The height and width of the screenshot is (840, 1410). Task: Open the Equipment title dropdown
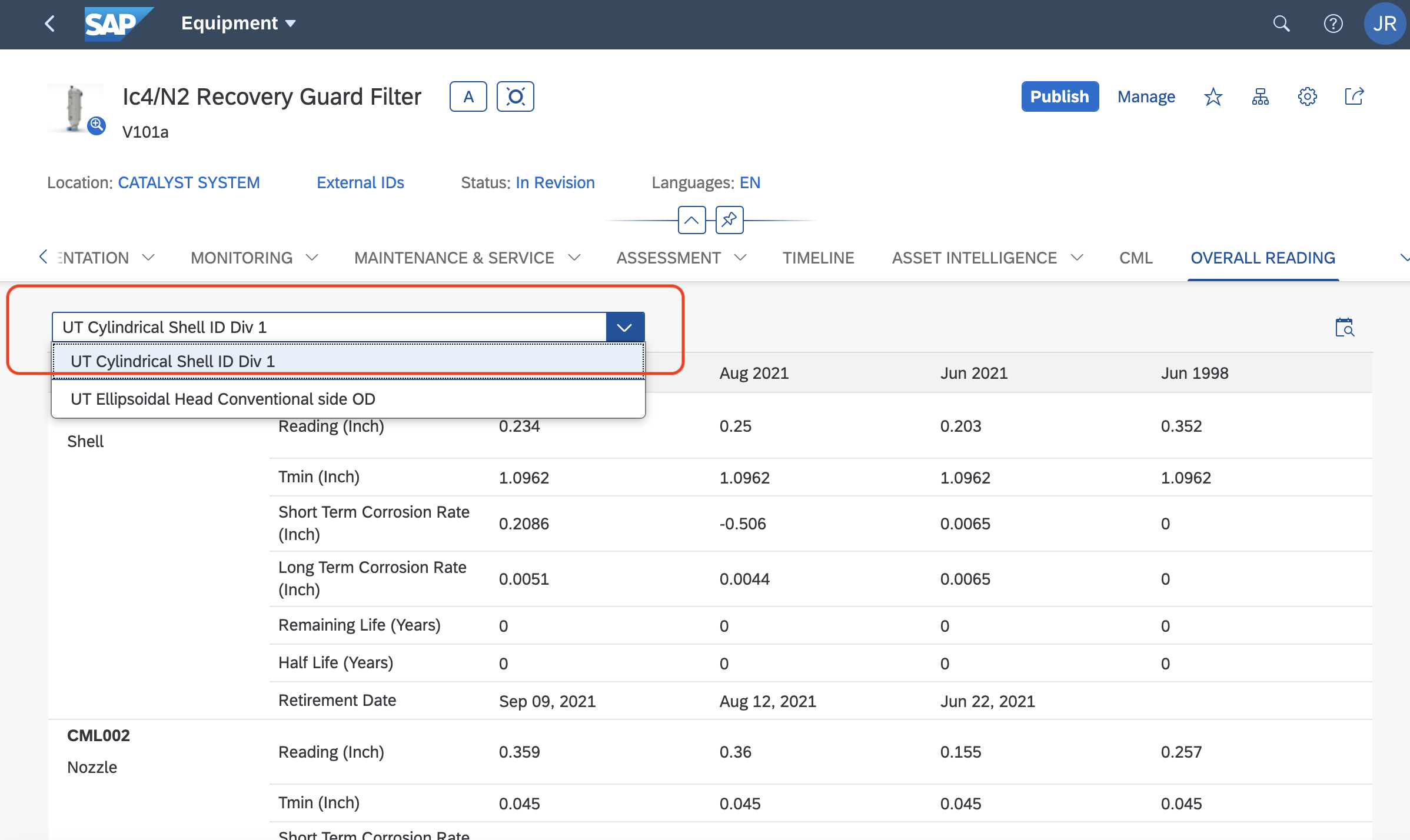[x=238, y=24]
